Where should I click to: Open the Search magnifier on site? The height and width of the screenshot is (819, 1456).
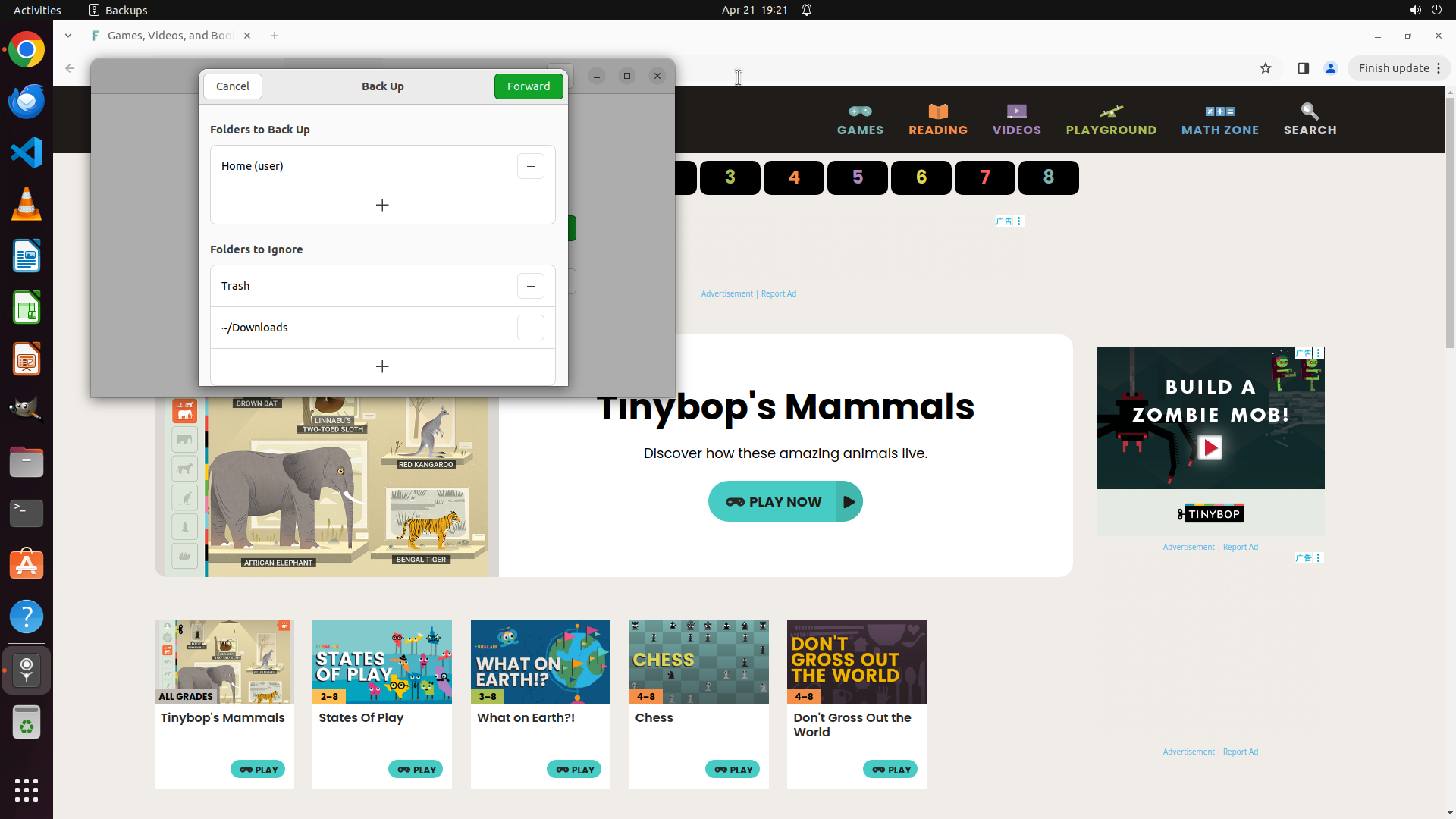pos(1310,120)
